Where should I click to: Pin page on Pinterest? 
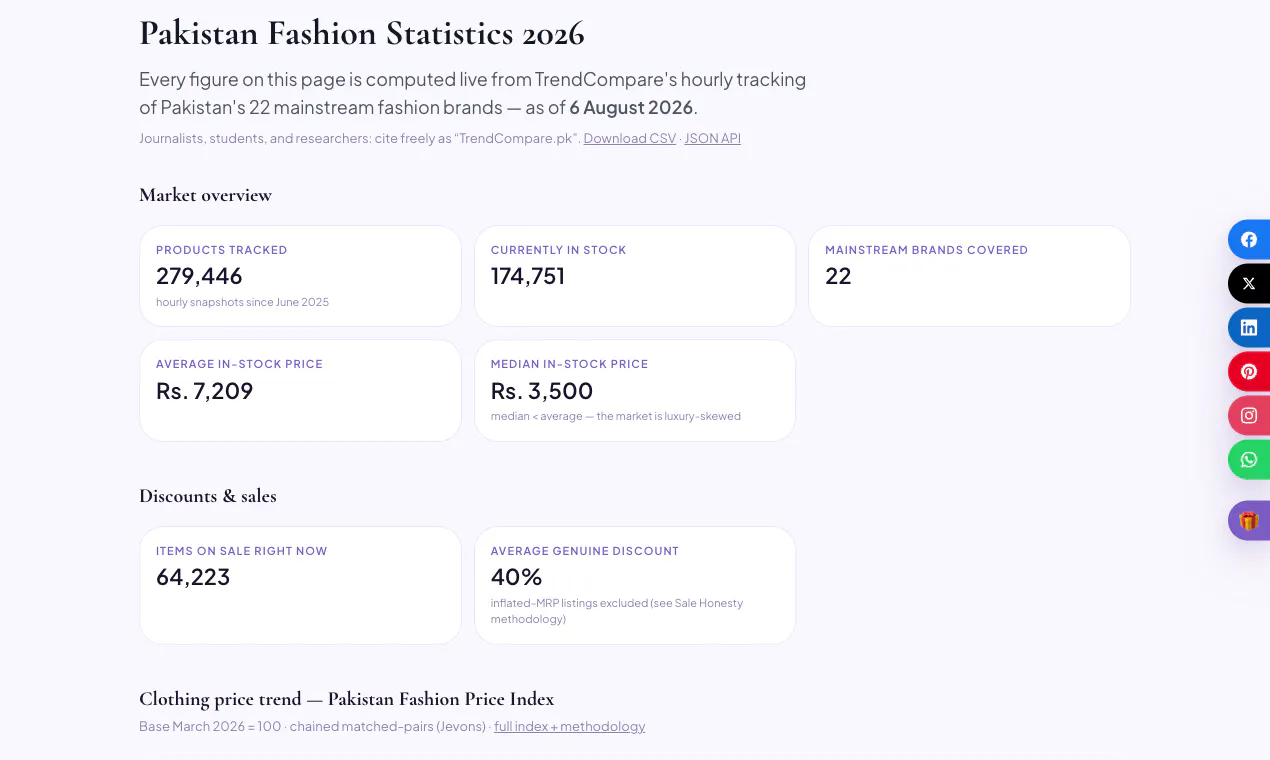click(x=1249, y=372)
